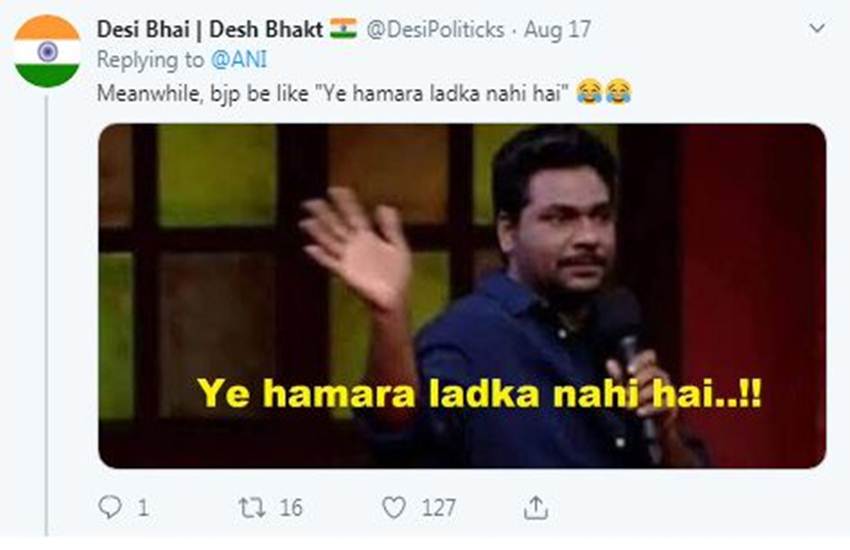Screen dimensions: 850x550
Task: Open the Desi Bhai | Desh Bhakt profile name
Action: [209, 29]
